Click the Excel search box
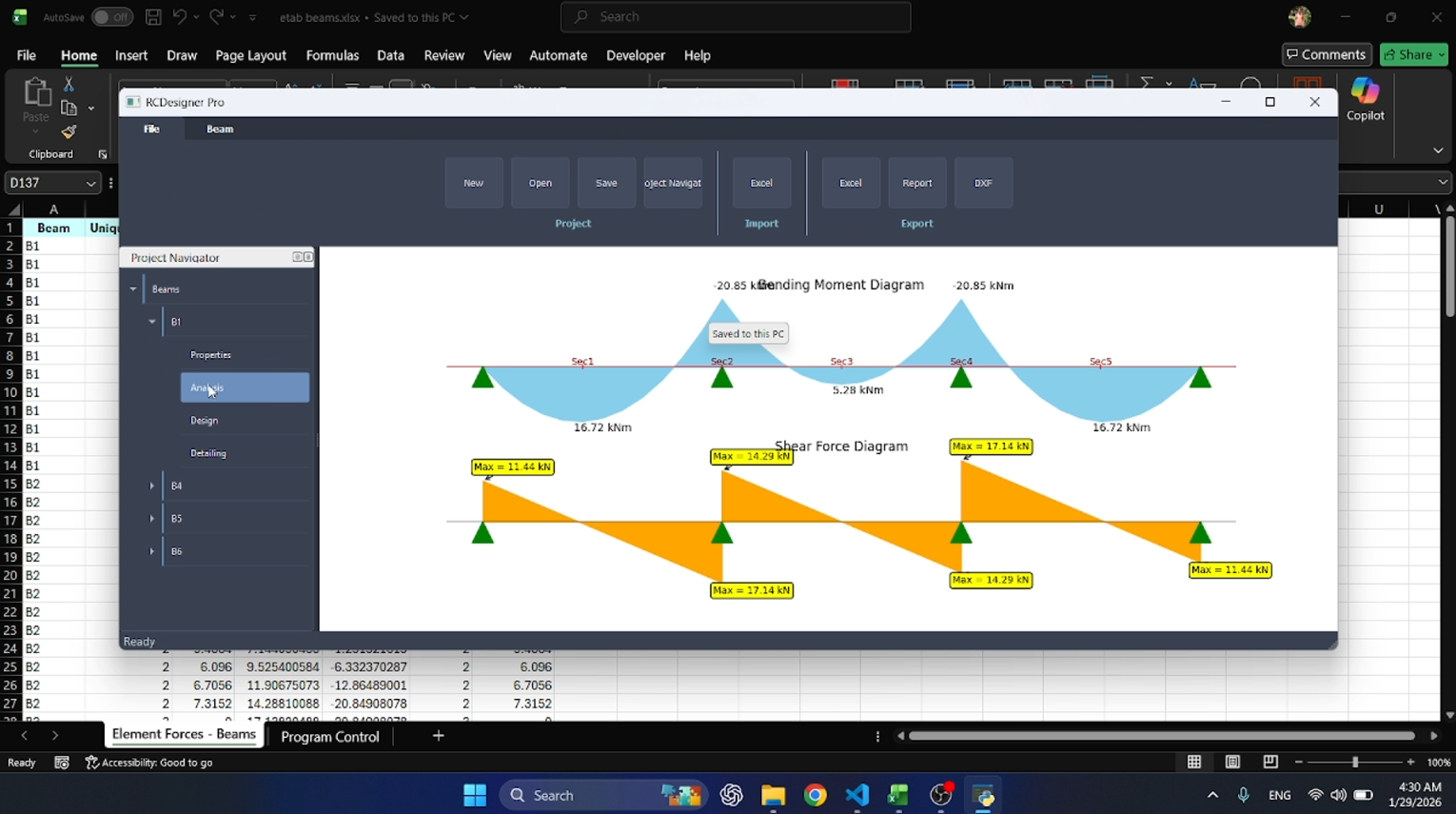 735,17
